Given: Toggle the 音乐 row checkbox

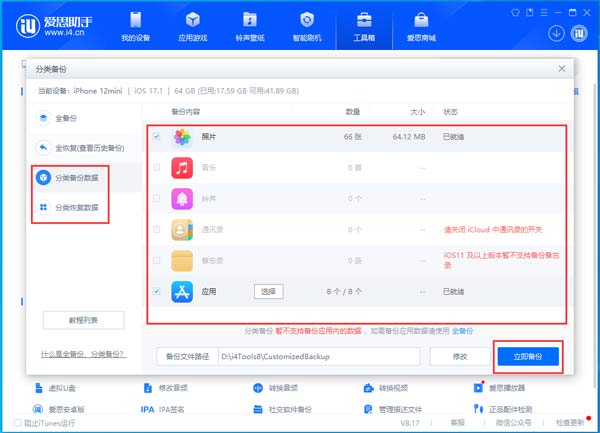Looking at the screenshot, I should point(156,167).
